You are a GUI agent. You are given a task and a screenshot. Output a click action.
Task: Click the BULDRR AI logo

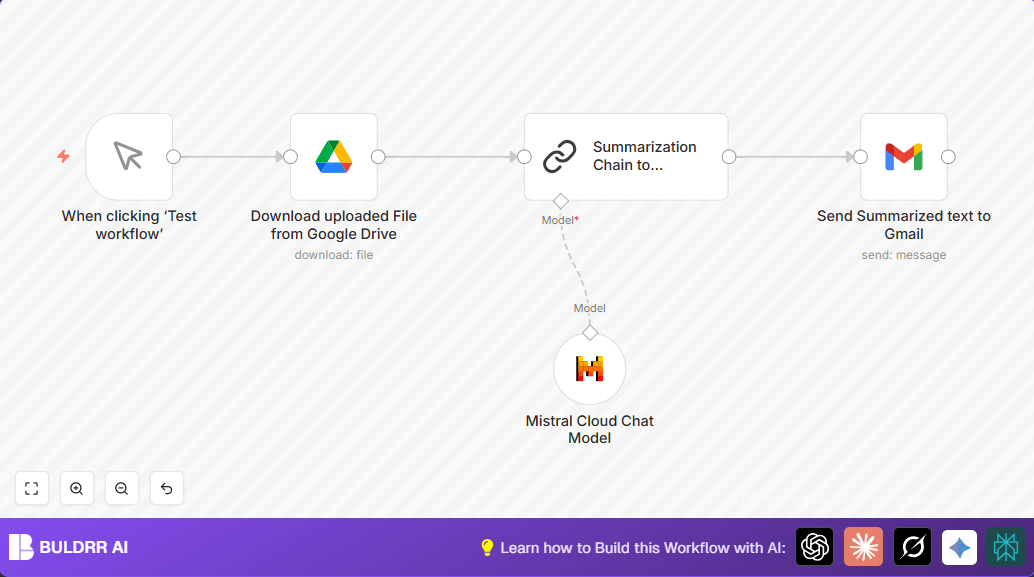pyautogui.click(x=69, y=547)
